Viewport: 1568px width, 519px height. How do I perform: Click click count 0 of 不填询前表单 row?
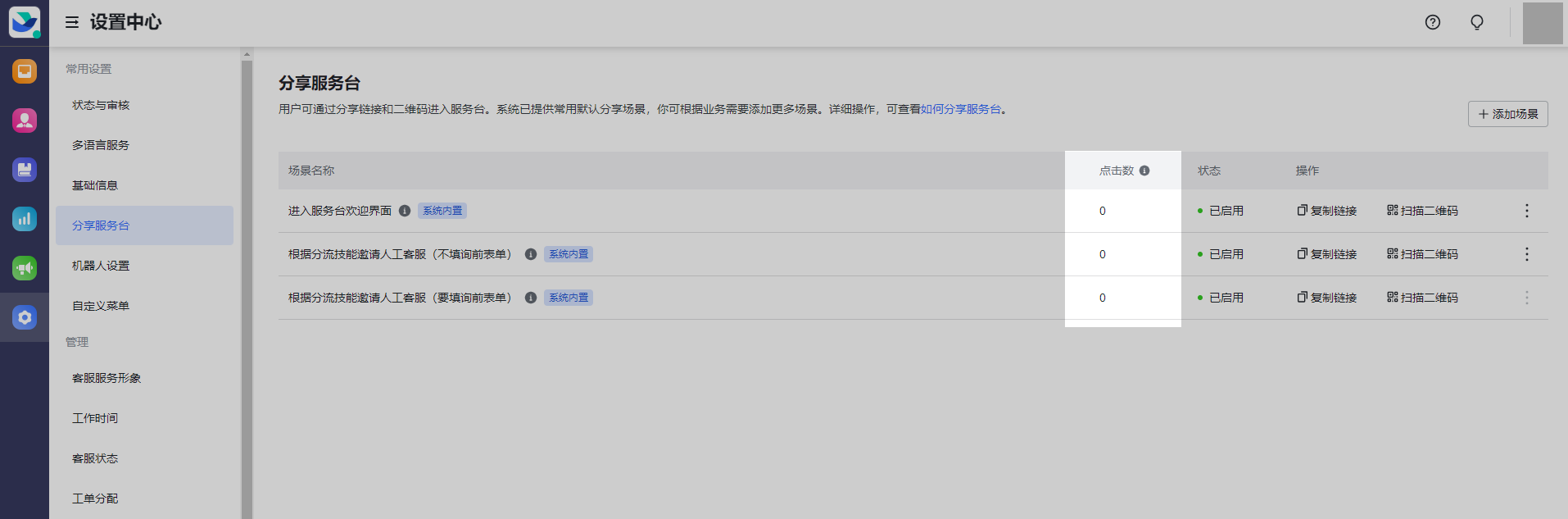coord(1103,254)
